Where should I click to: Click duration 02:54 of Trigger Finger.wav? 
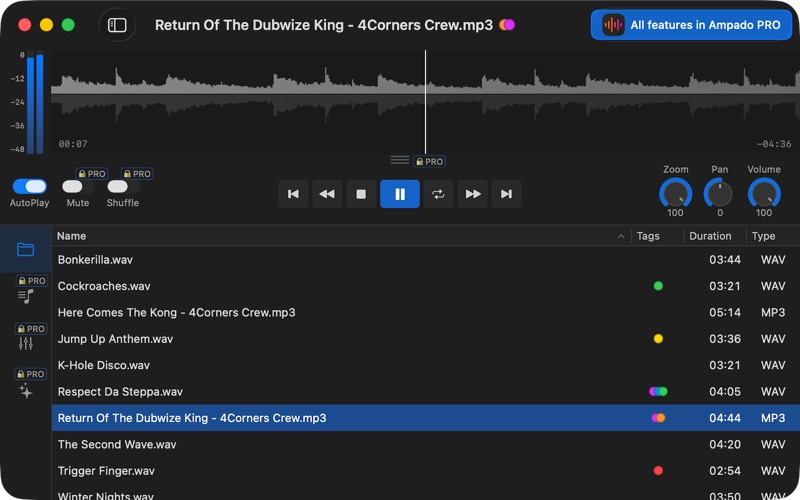724,471
